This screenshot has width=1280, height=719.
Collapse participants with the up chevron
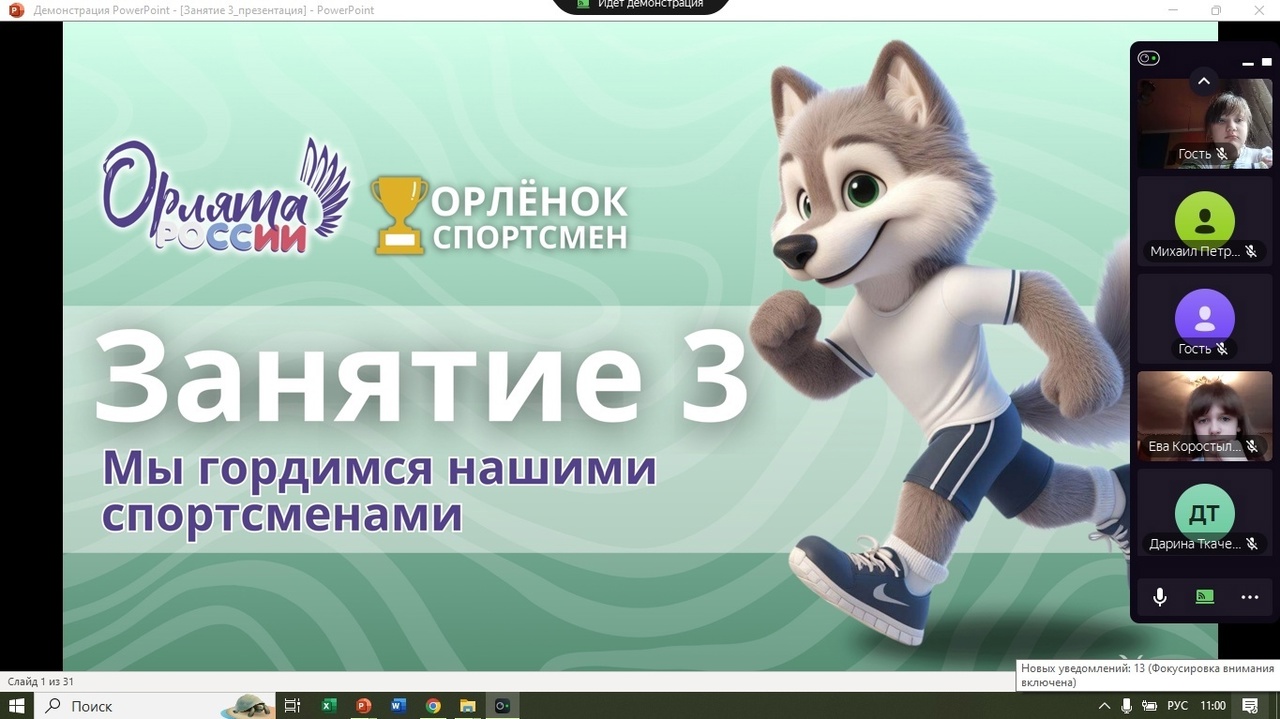[x=1204, y=81]
